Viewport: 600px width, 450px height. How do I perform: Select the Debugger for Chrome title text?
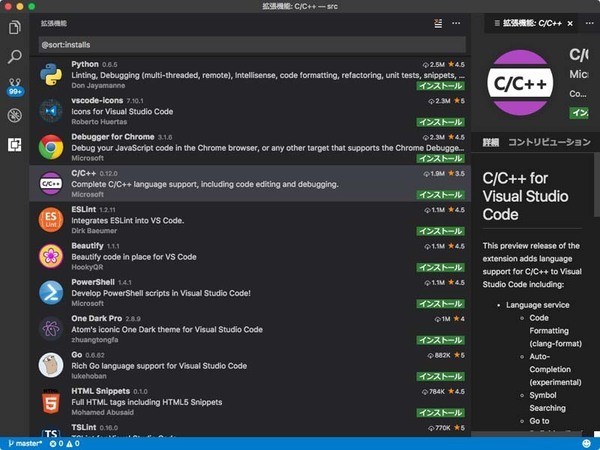[x=113, y=137]
